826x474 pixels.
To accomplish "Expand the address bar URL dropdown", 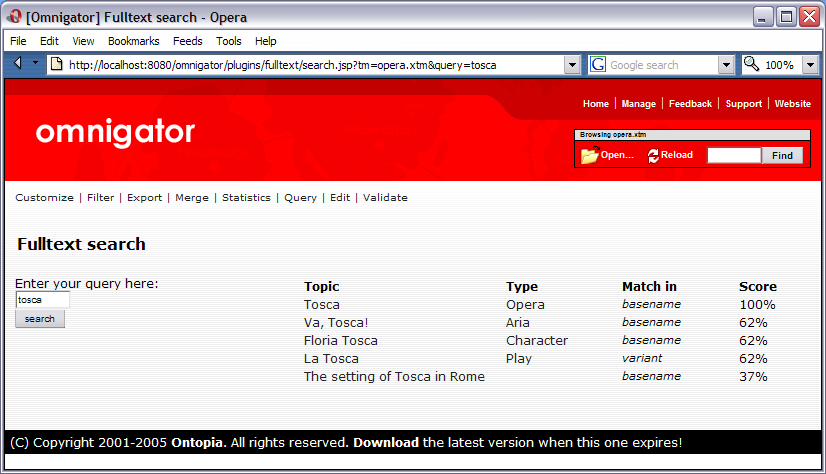I will tap(572, 64).
